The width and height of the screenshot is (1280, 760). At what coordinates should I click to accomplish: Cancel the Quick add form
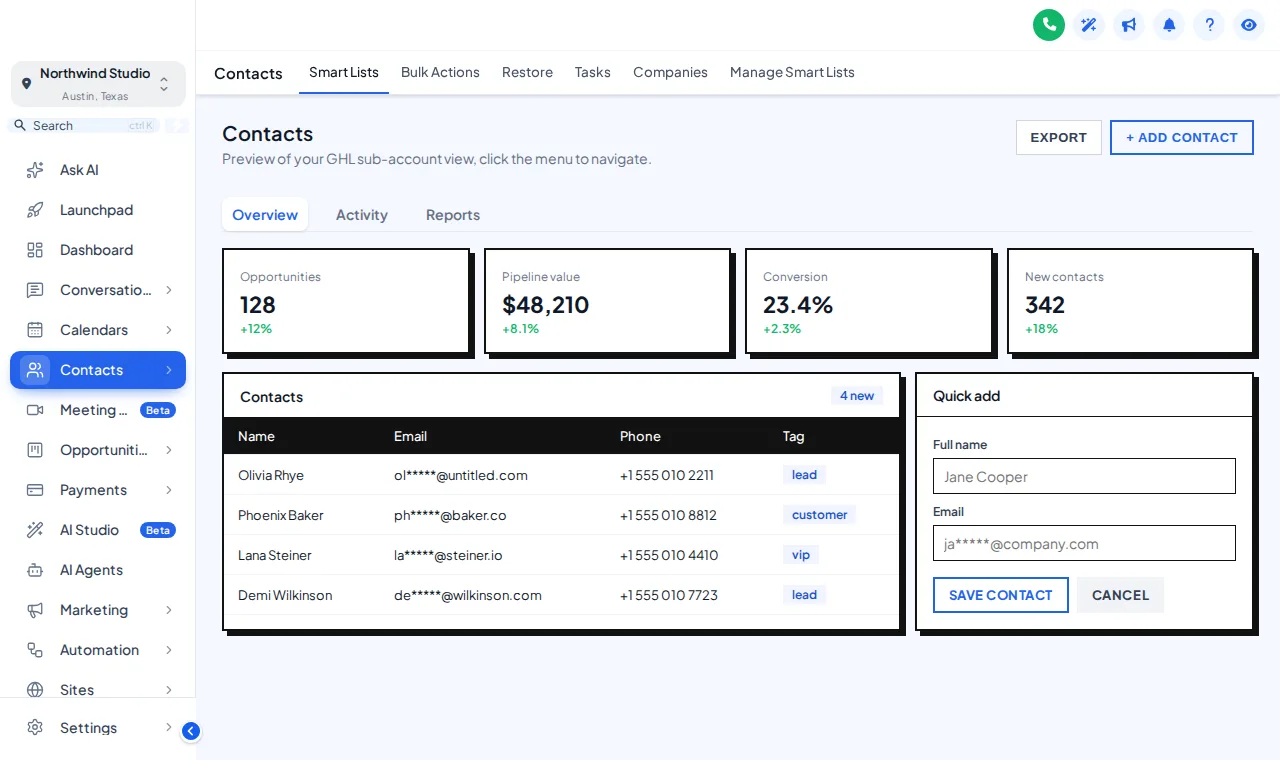click(1121, 595)
